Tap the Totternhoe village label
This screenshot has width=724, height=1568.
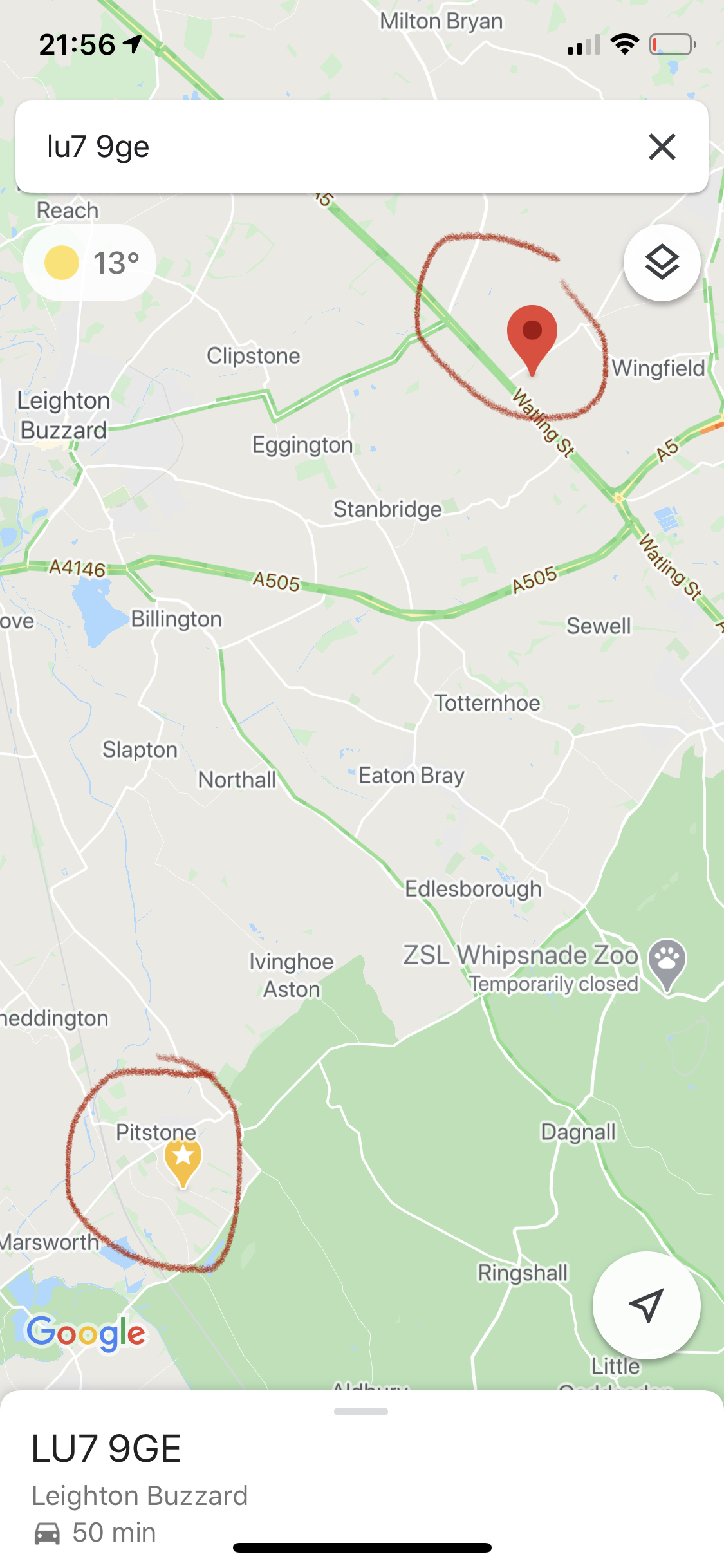487,703
